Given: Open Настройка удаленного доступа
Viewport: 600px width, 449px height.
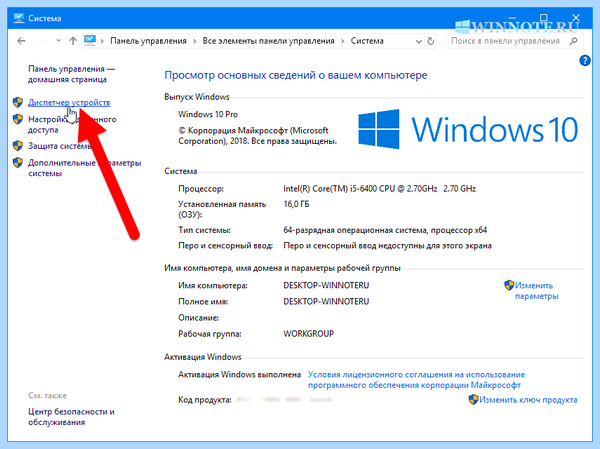Looking at the screenshot, I should (x=72, y=124).
